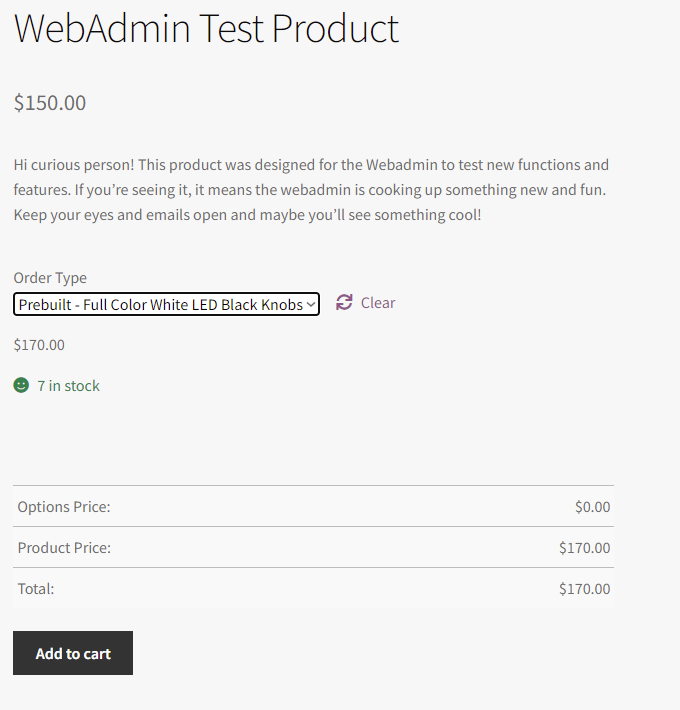Add the product to cart

coord(73,653)
